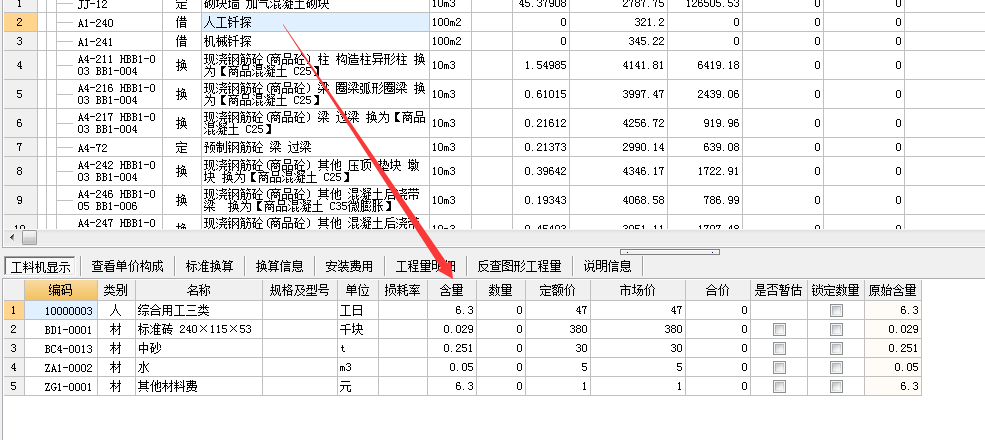This screenshot has width=985, height=440.
Task: Check 锁定数量 for 水 row
Action: 836,367
